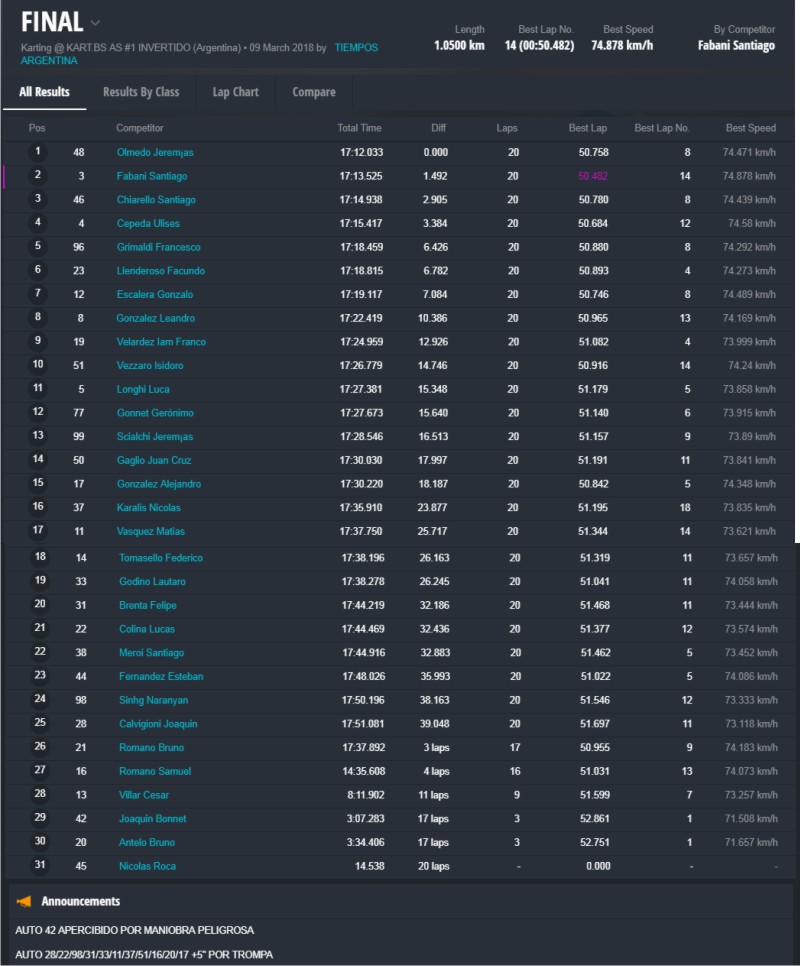Open the TIEMPOS ARGENTINA organizer link
Viewport: 800px width, 966px height.
point(355,48)
